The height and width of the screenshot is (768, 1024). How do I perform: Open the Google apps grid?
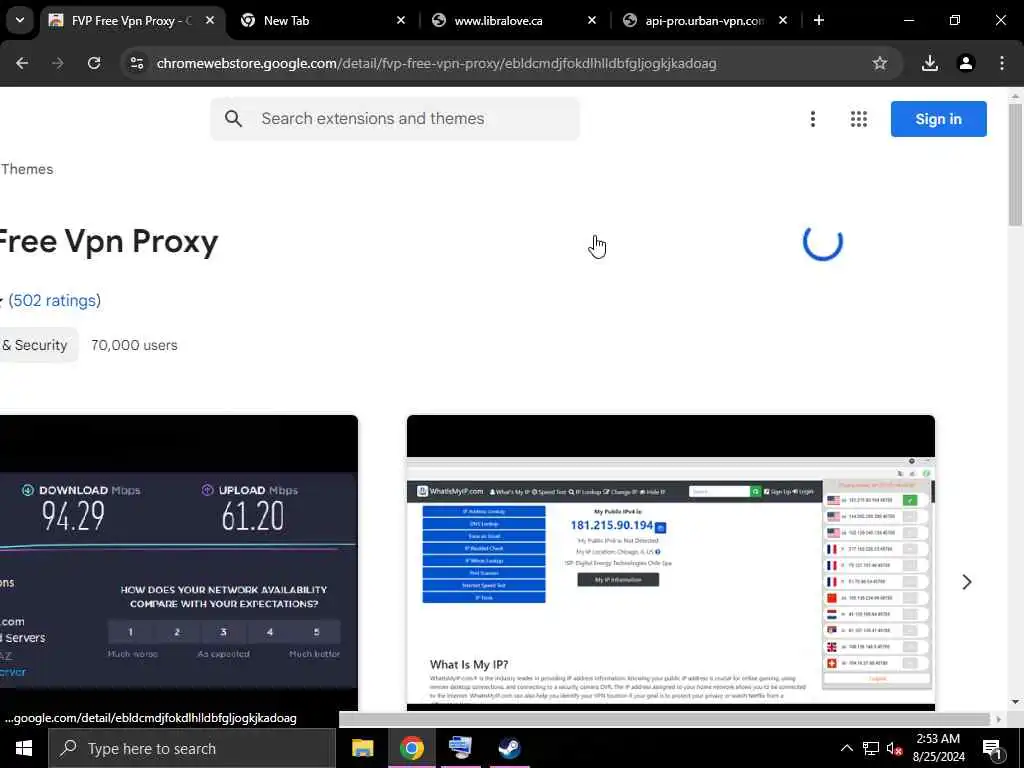coord(859,119)
